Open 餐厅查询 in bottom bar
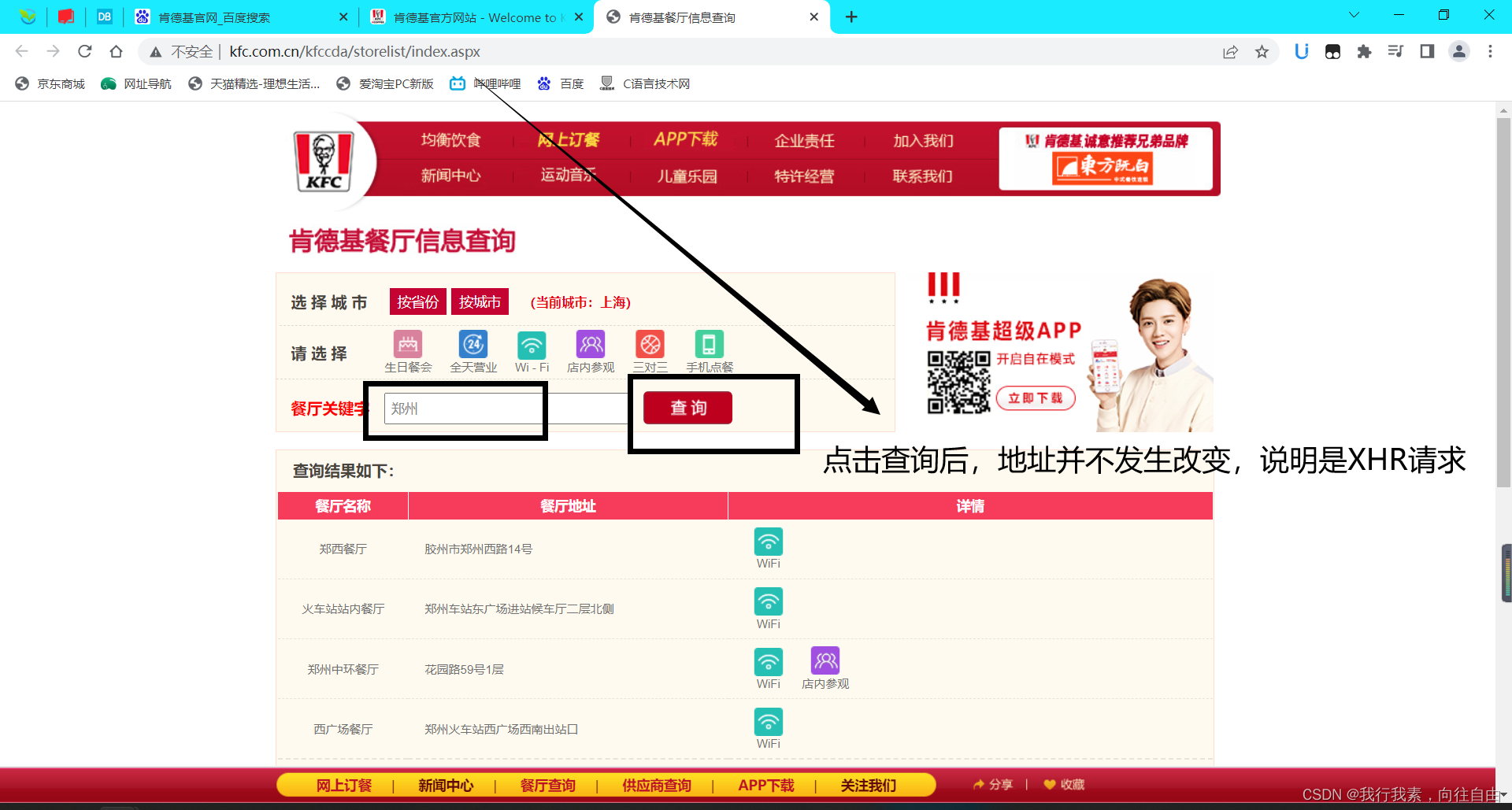This screenshot has height=810, width=1512. click(548, 786)
